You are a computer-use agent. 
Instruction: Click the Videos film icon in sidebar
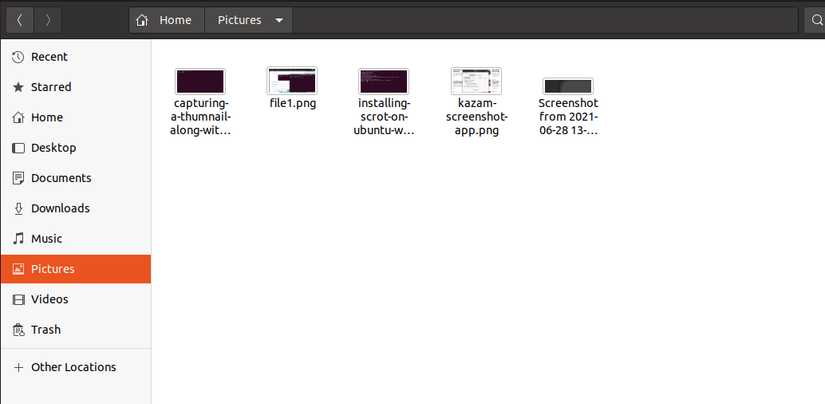pyautogui.click(x=18, y=299)
